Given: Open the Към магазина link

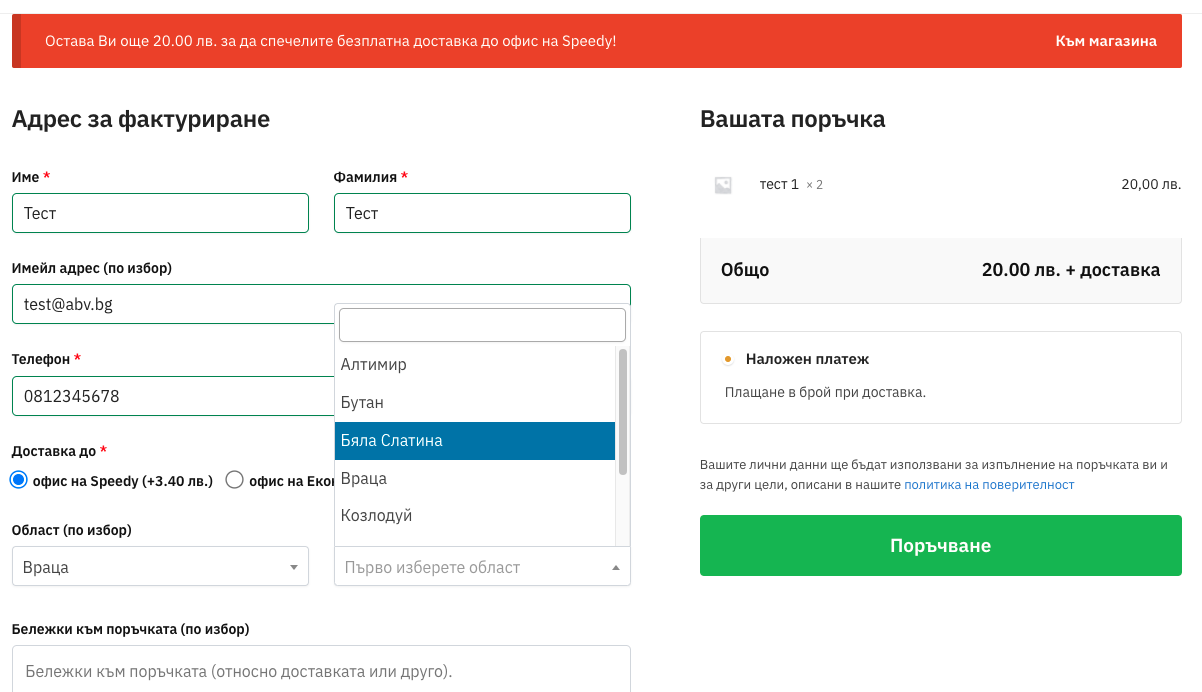Looking at the screenshot, I should click(1106, 41).
